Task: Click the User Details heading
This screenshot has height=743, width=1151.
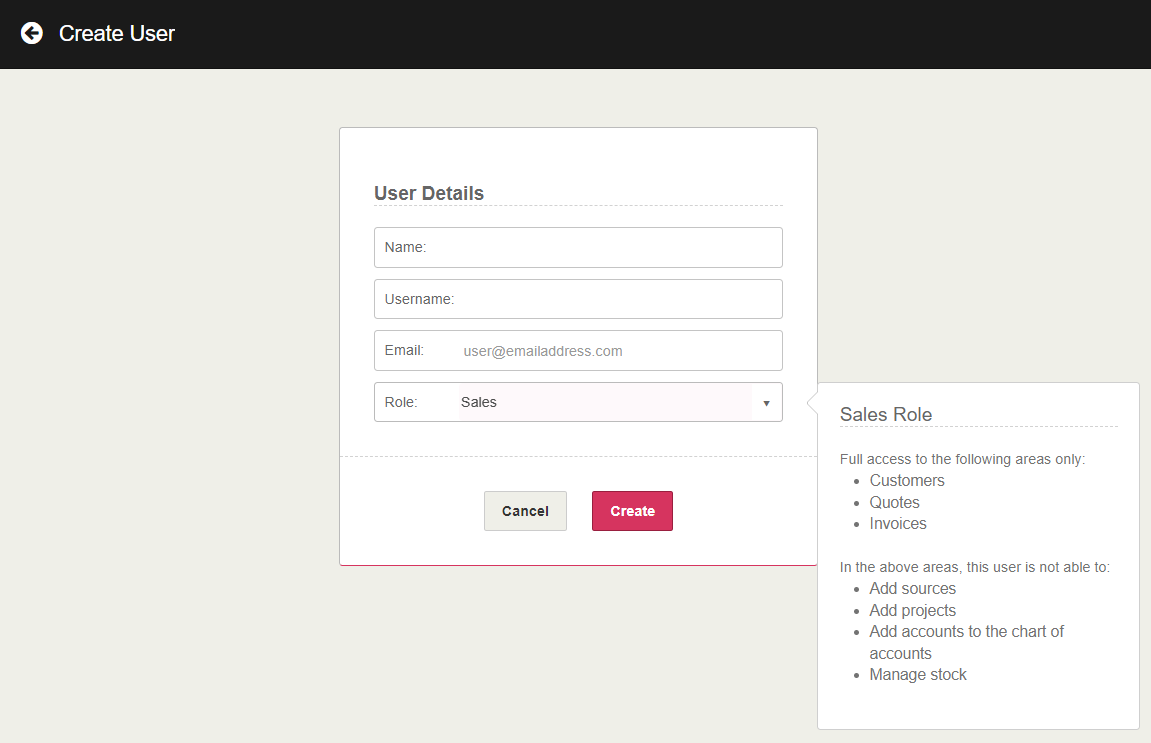Action: (429, 193)
